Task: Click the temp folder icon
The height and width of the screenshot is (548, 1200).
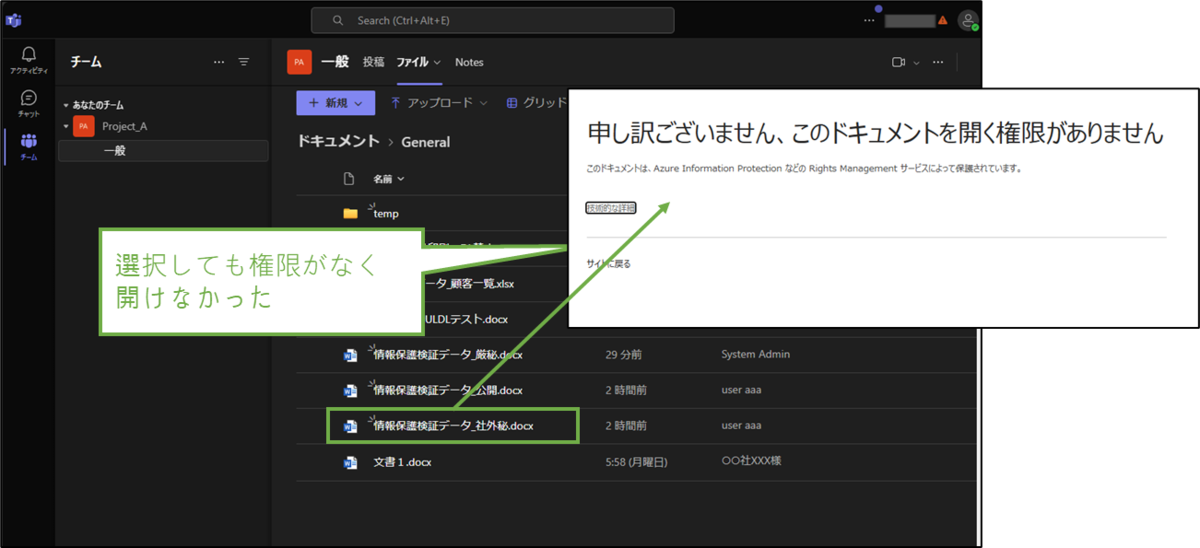Action: 350,213
